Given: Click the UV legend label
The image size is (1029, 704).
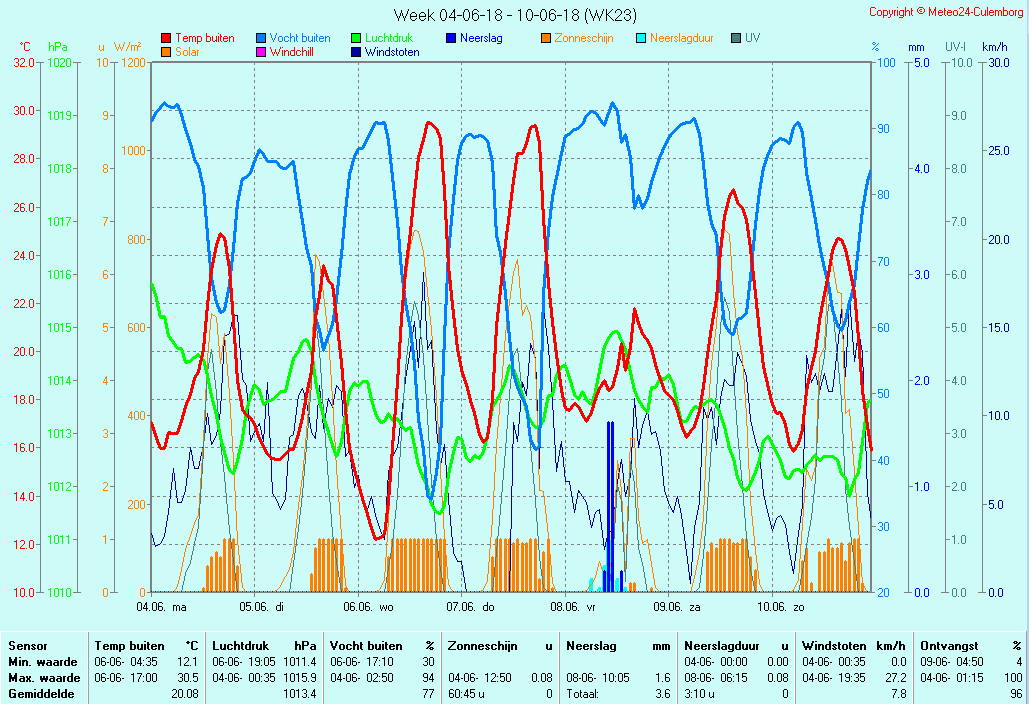Looking at the screenshot, I should coord(752,38).
